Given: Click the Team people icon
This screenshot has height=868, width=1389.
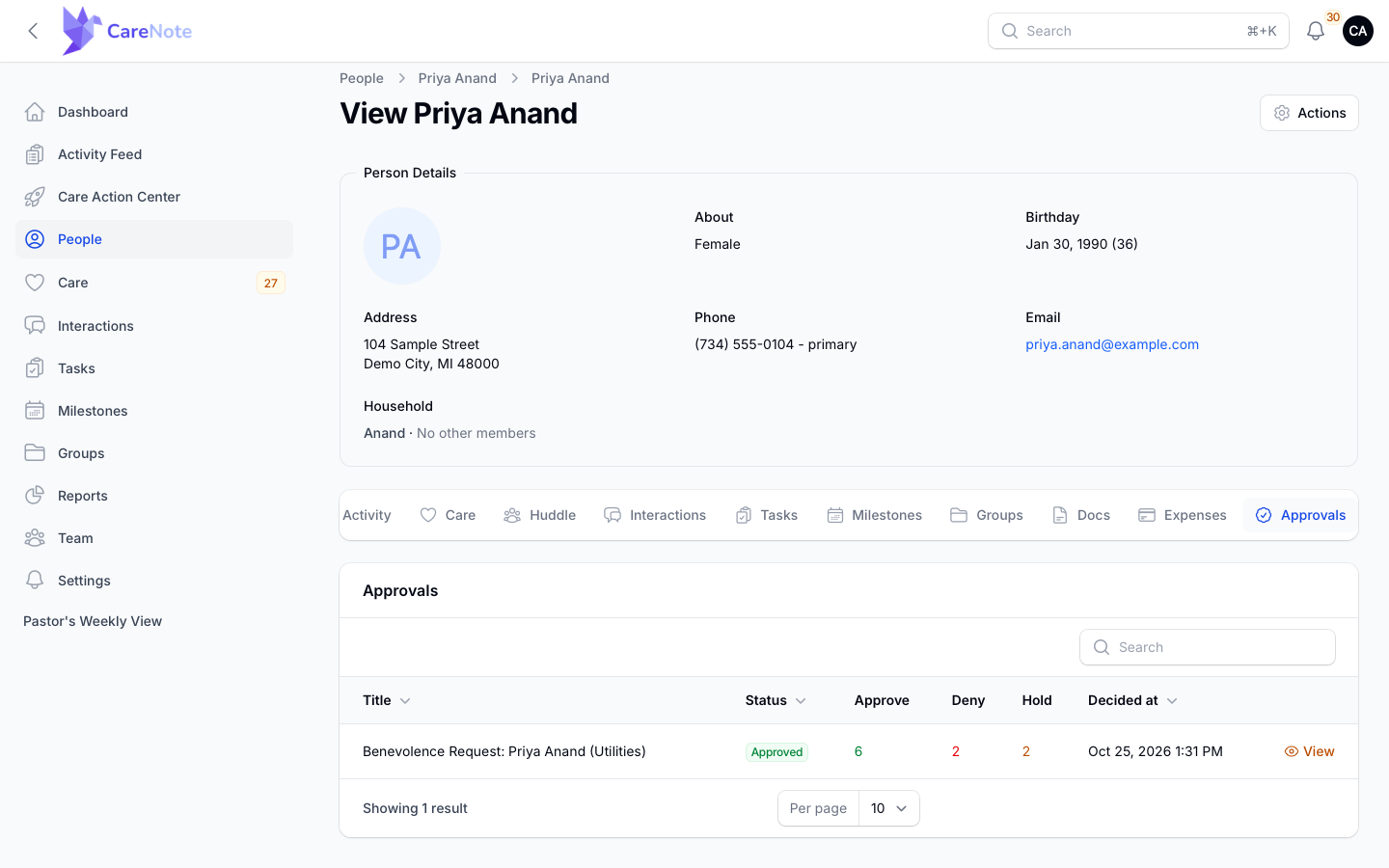Looking at the screenshot, I should click(x=35, y=538).
